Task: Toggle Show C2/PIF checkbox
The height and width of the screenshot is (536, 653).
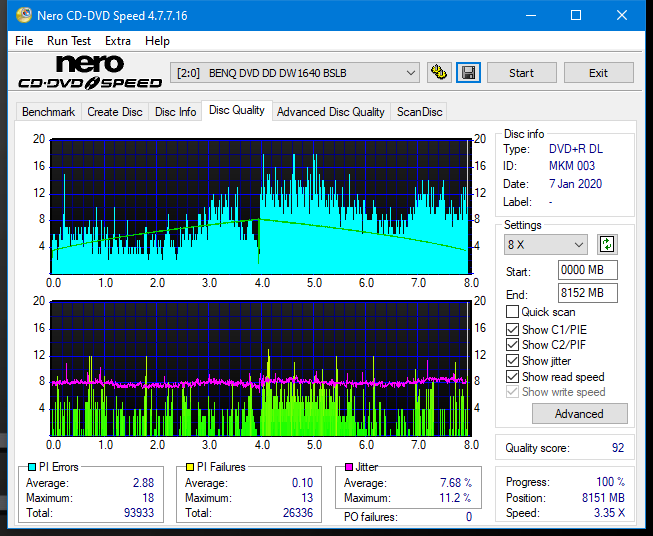Action: coord(512,345)
